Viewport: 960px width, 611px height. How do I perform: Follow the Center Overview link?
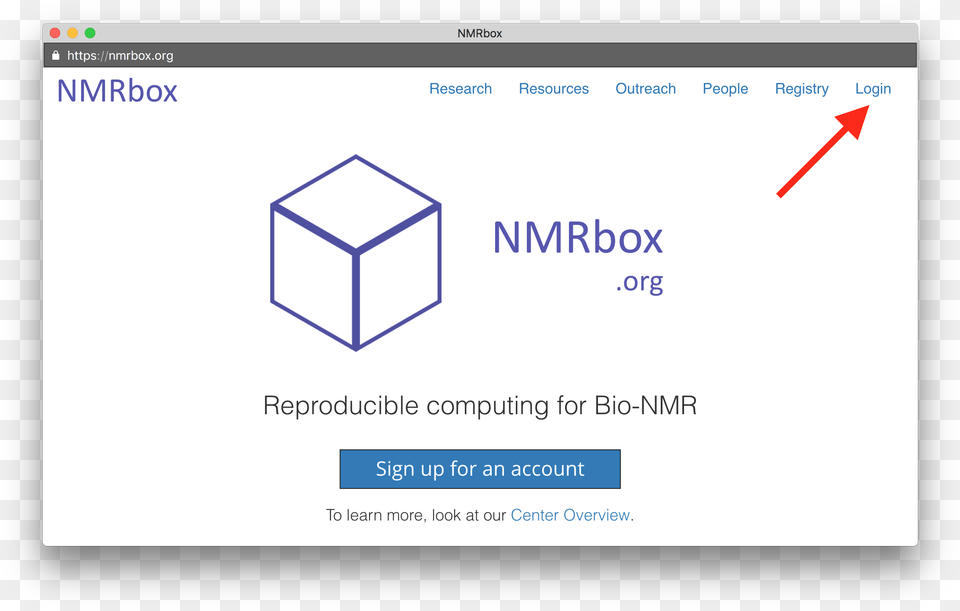(570, 515)
